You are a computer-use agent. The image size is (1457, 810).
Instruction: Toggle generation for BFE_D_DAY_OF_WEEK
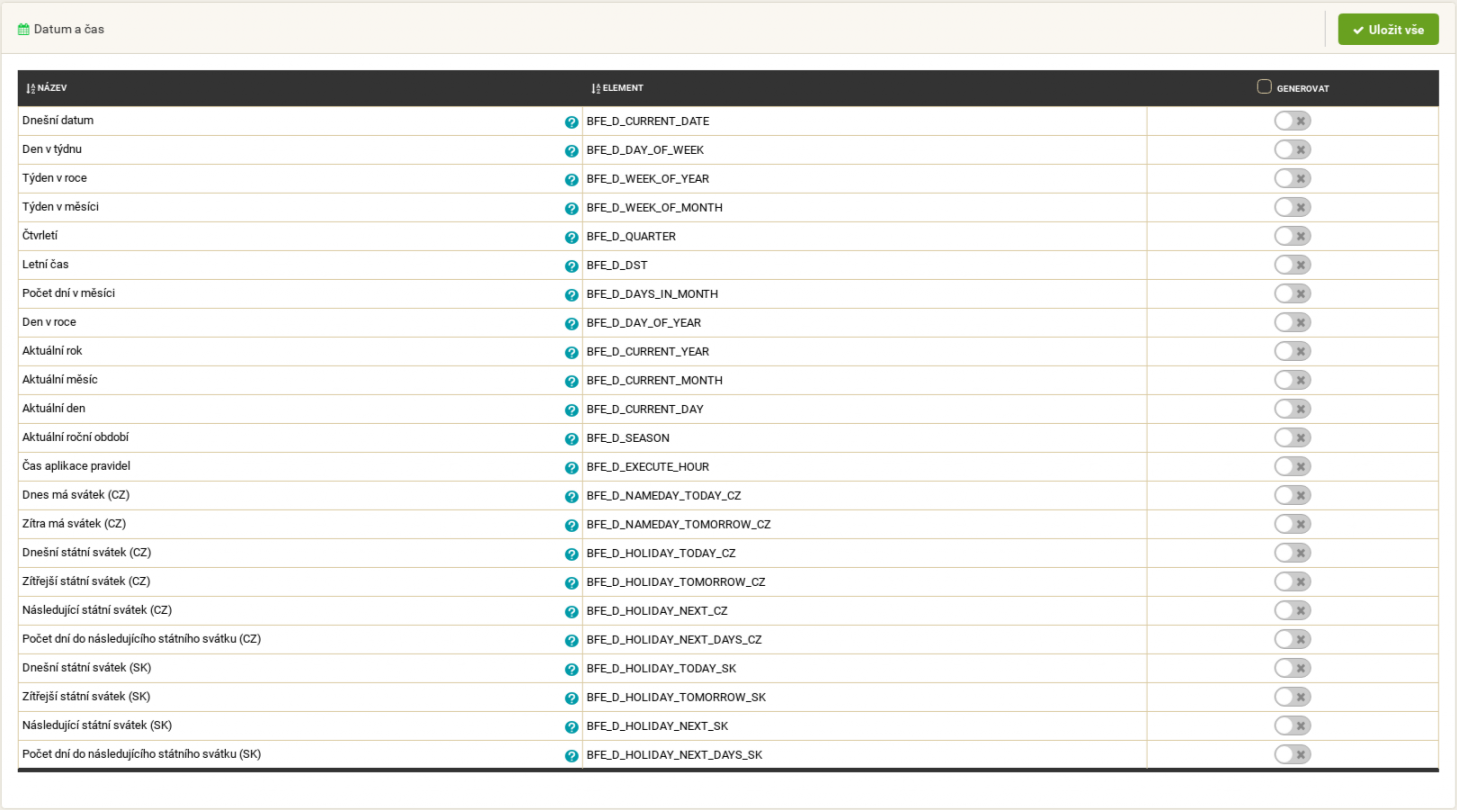click(x=1292, y=150)
